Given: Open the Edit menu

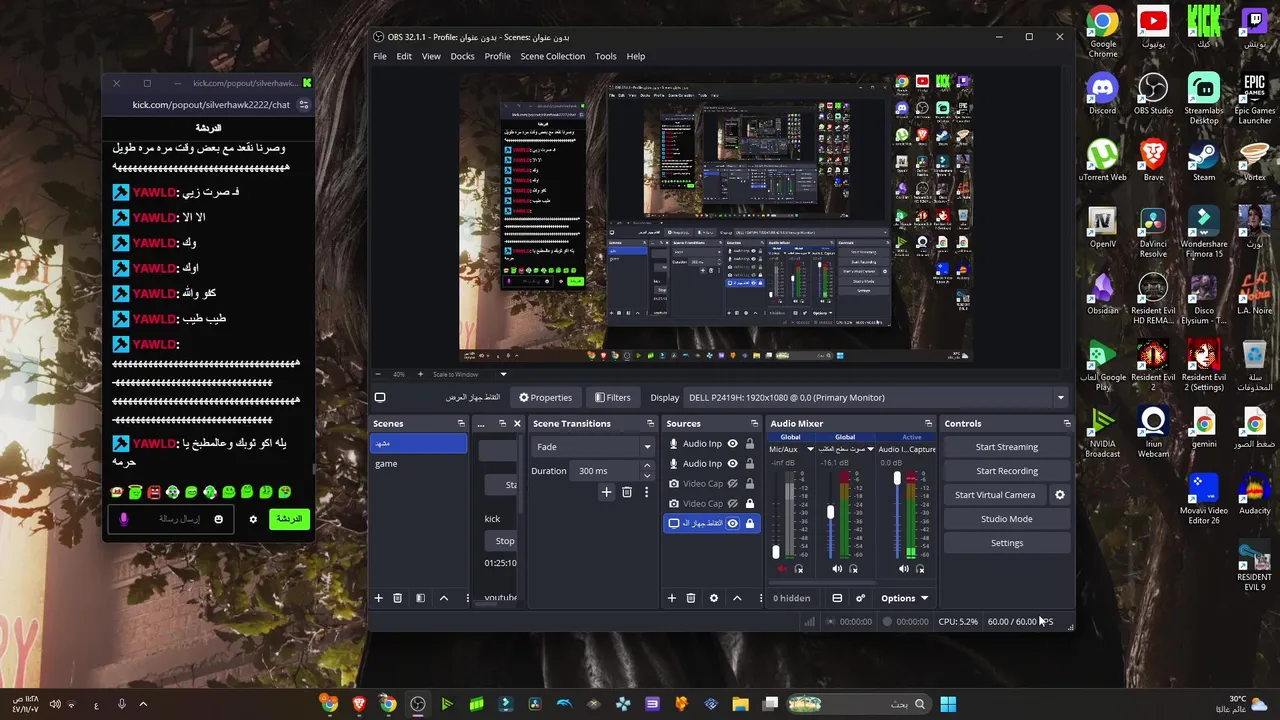Looking at the screenshot, I should tap(403, 56).
